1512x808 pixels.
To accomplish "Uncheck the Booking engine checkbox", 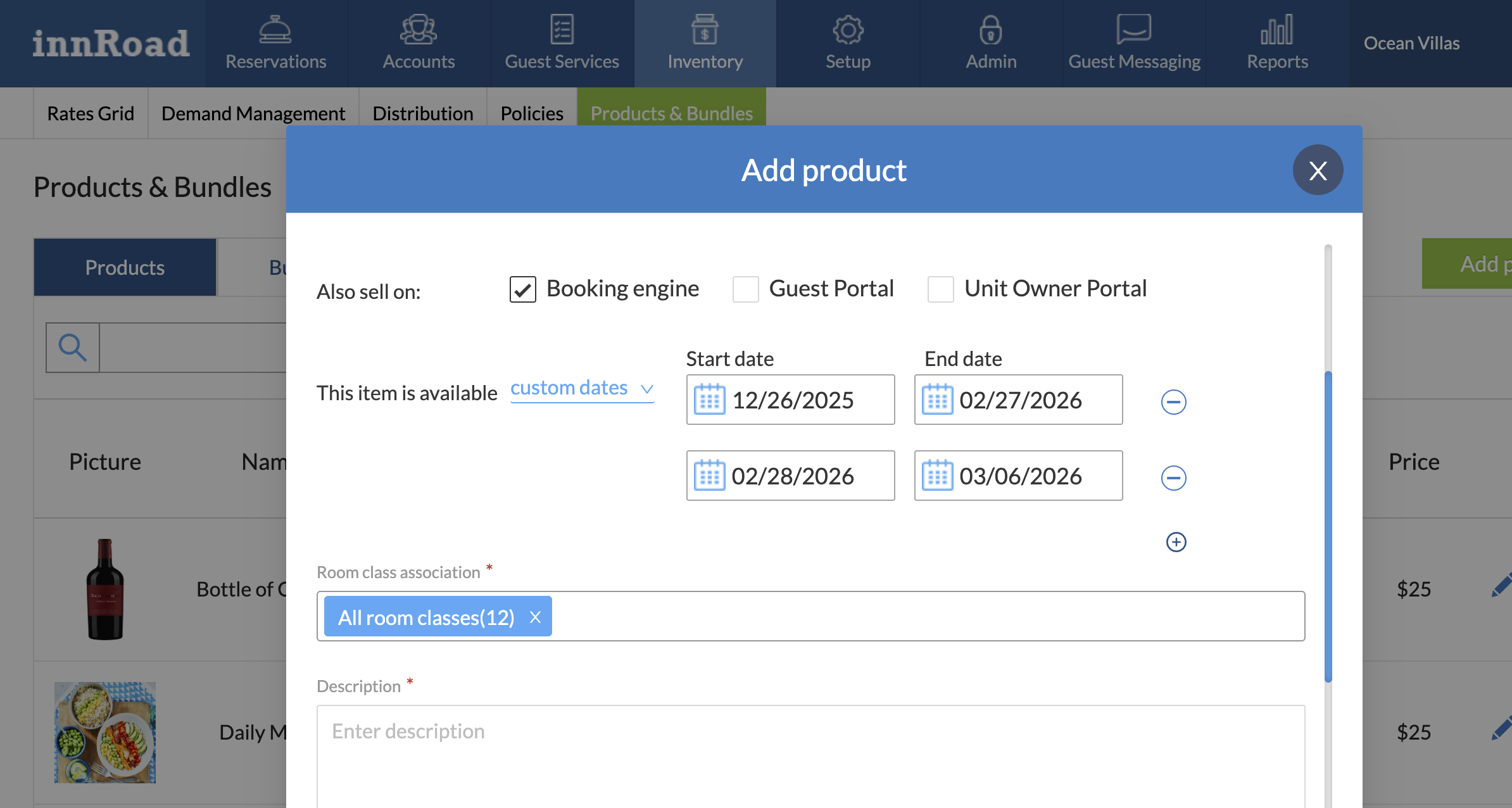I will click(x=523, y=289).
